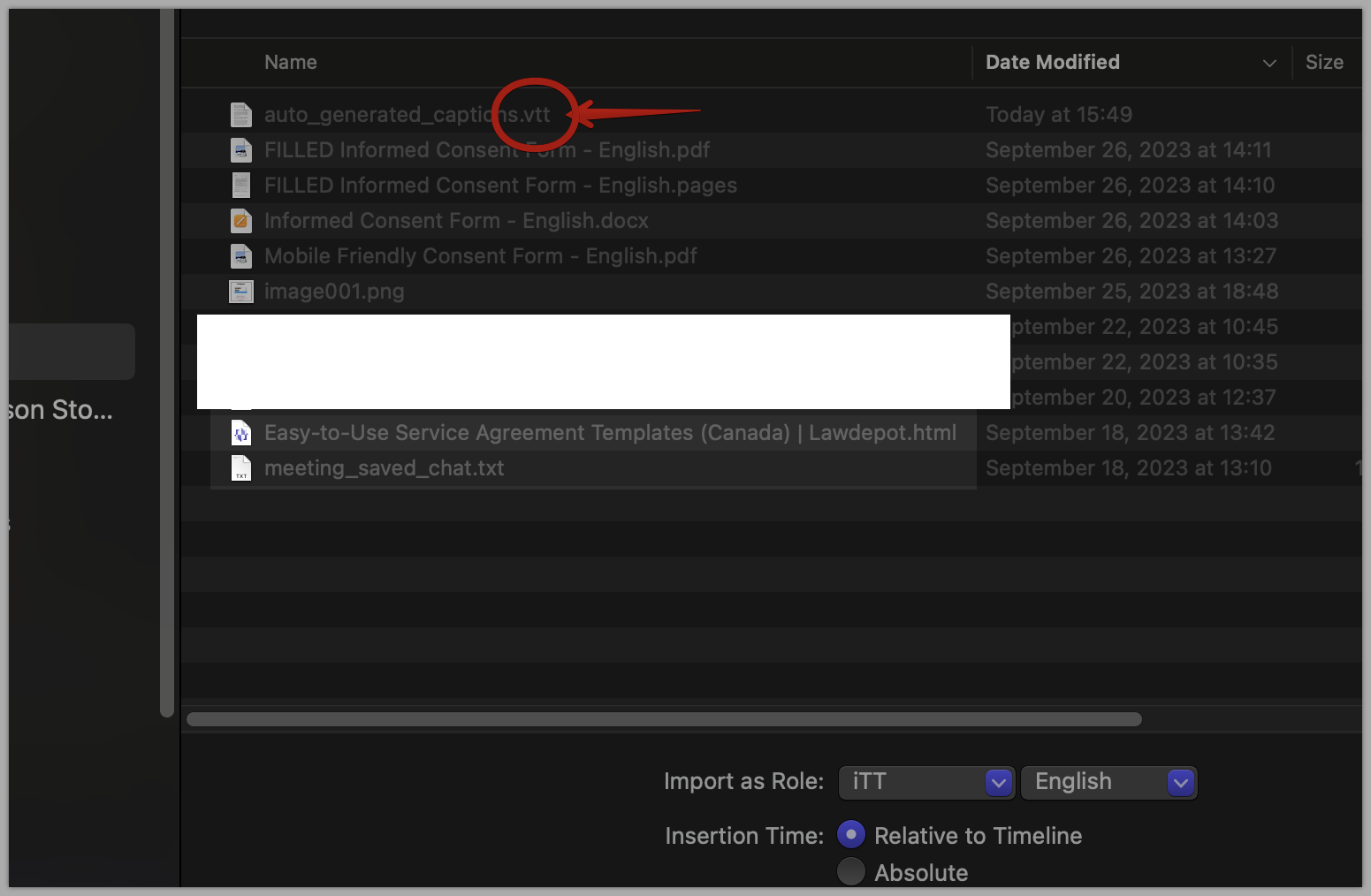This screenshot has width=1371, height=896.
Task: Click the 'September 26, 2023 at 14:10' date
Action: (x=1131, y=186)
